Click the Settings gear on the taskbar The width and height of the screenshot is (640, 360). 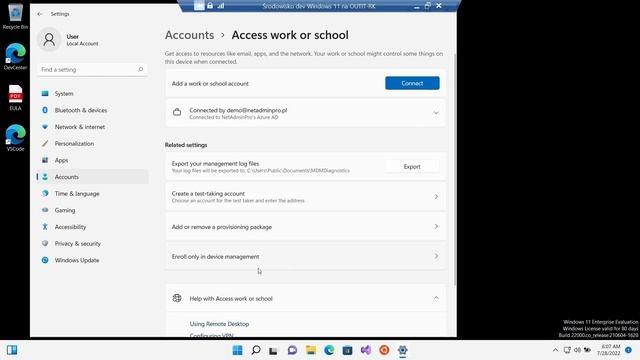pyautogui.click(x=402, y=350)
